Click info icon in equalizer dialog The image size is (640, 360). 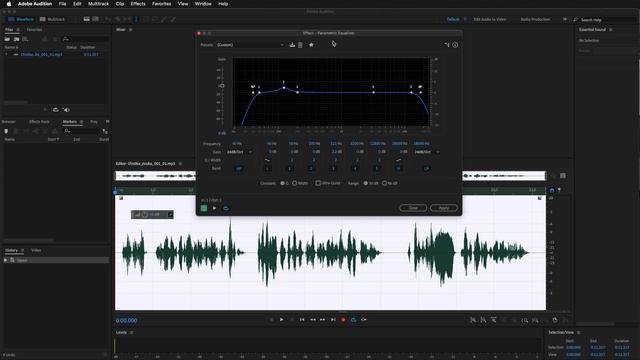point(455,45)
